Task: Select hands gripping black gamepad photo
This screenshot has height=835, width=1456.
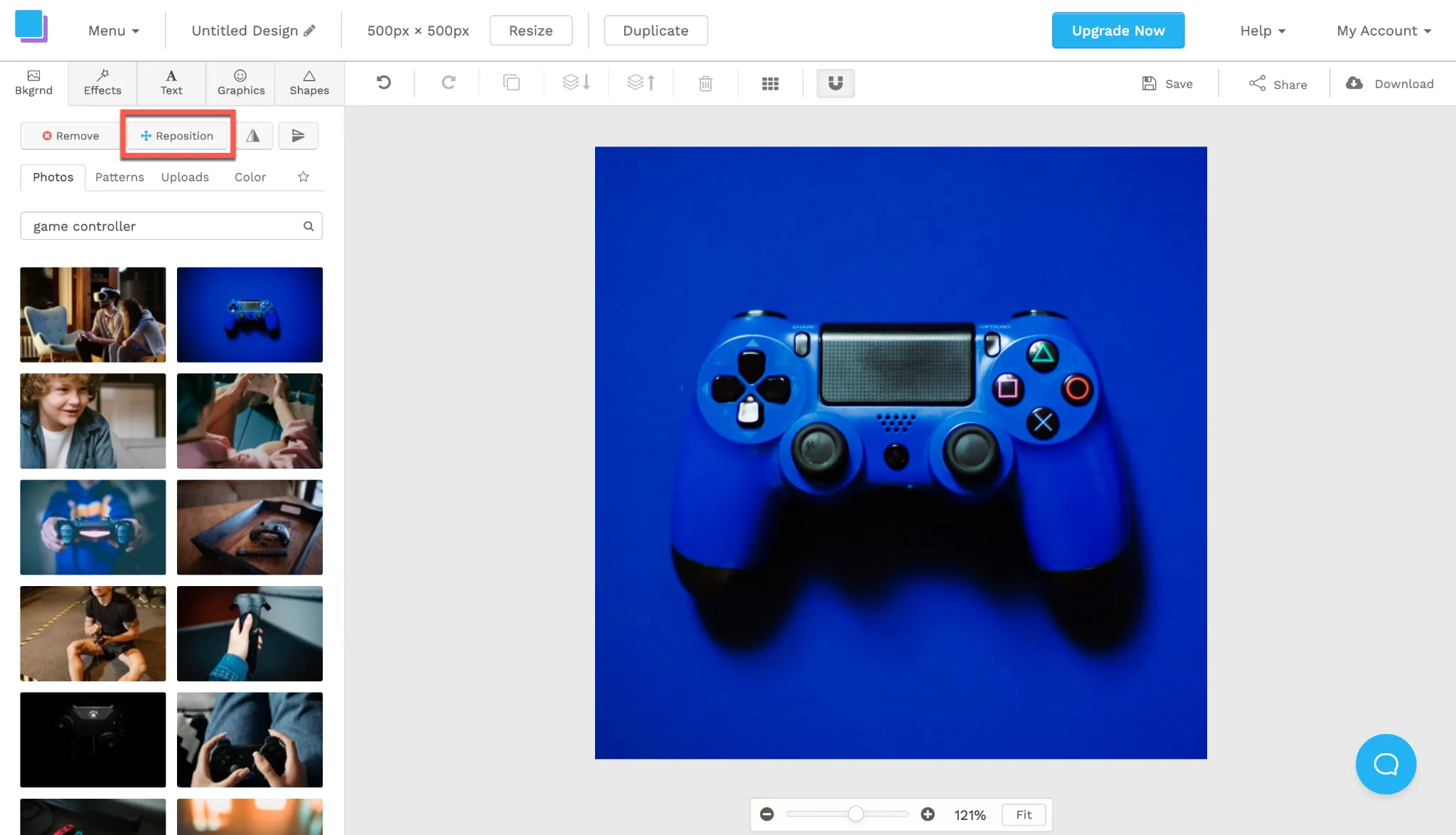Action: coord(250,740)
